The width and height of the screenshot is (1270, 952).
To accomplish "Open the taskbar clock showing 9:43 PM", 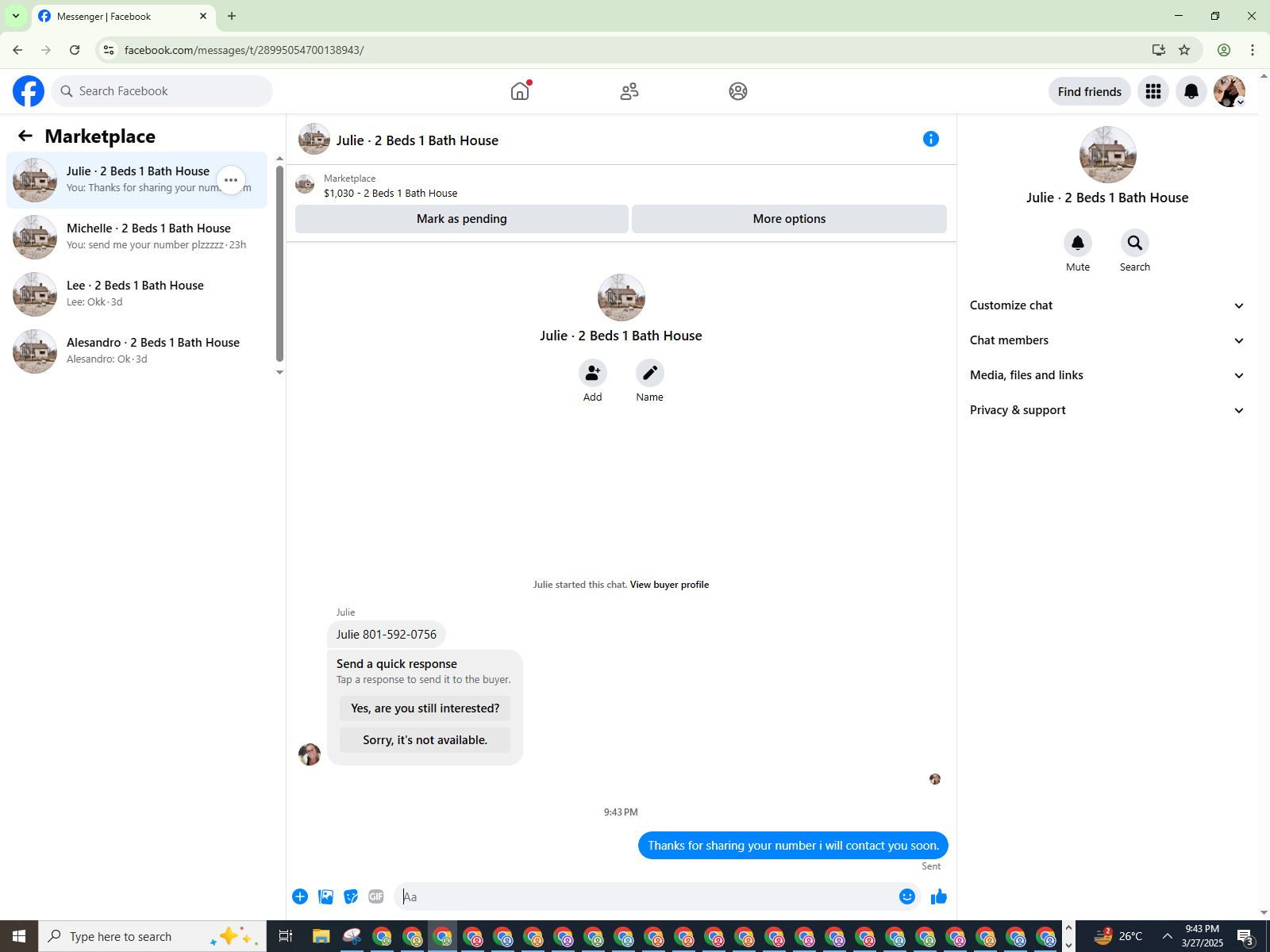I will 1202,936.
